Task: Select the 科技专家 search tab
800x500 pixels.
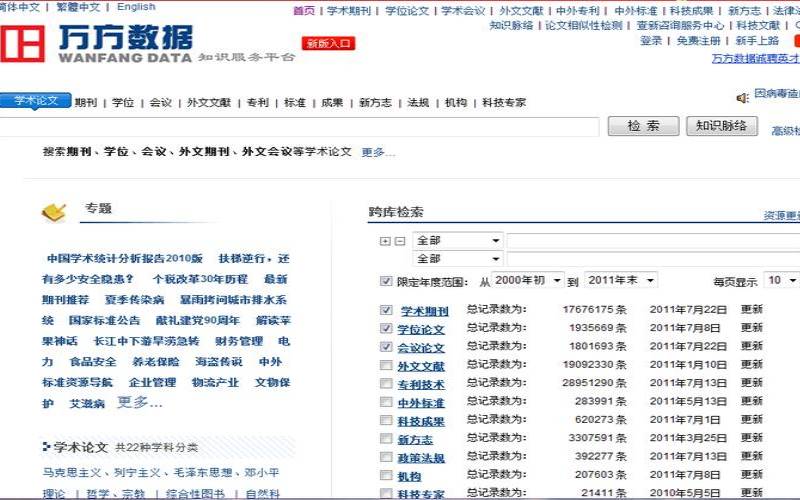Action: (504, 103)
